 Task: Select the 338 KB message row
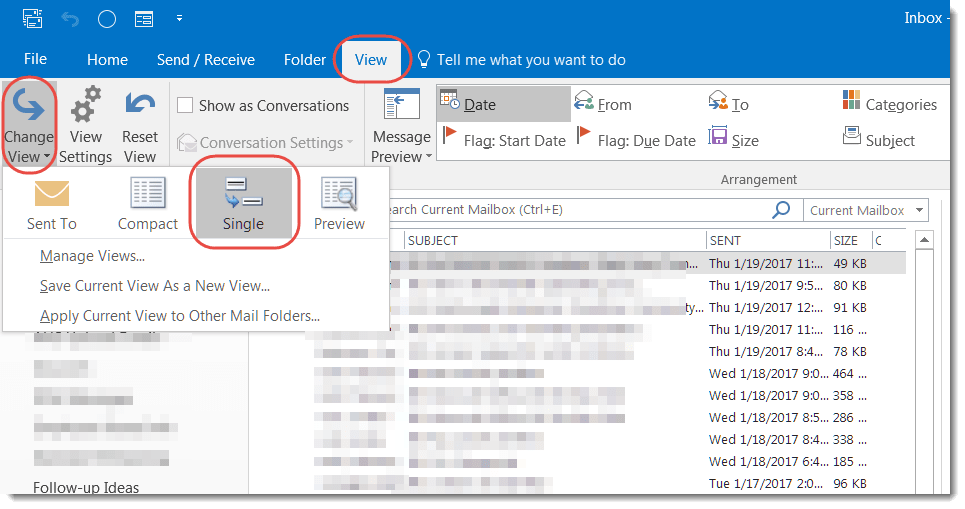coord(609,439)
